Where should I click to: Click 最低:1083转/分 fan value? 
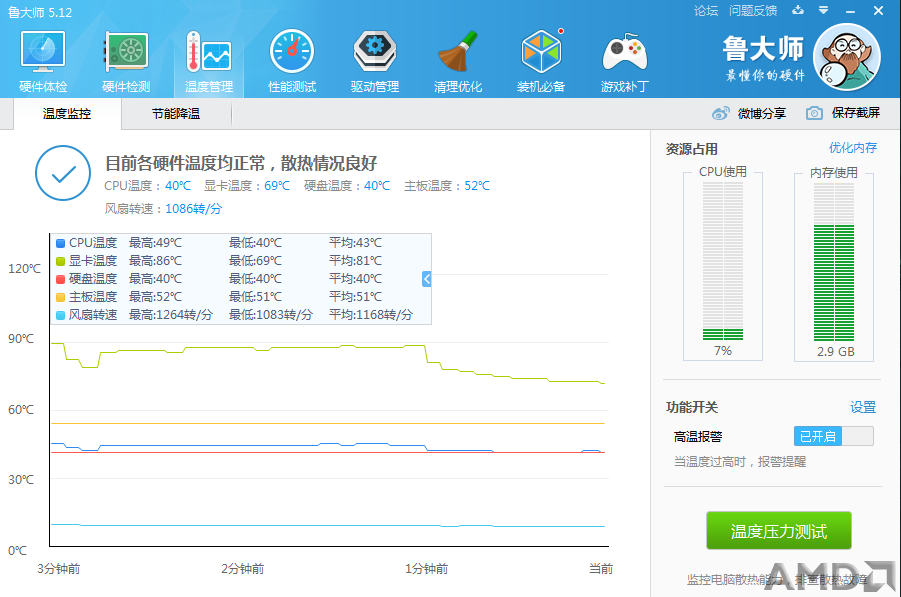point(271,315)
